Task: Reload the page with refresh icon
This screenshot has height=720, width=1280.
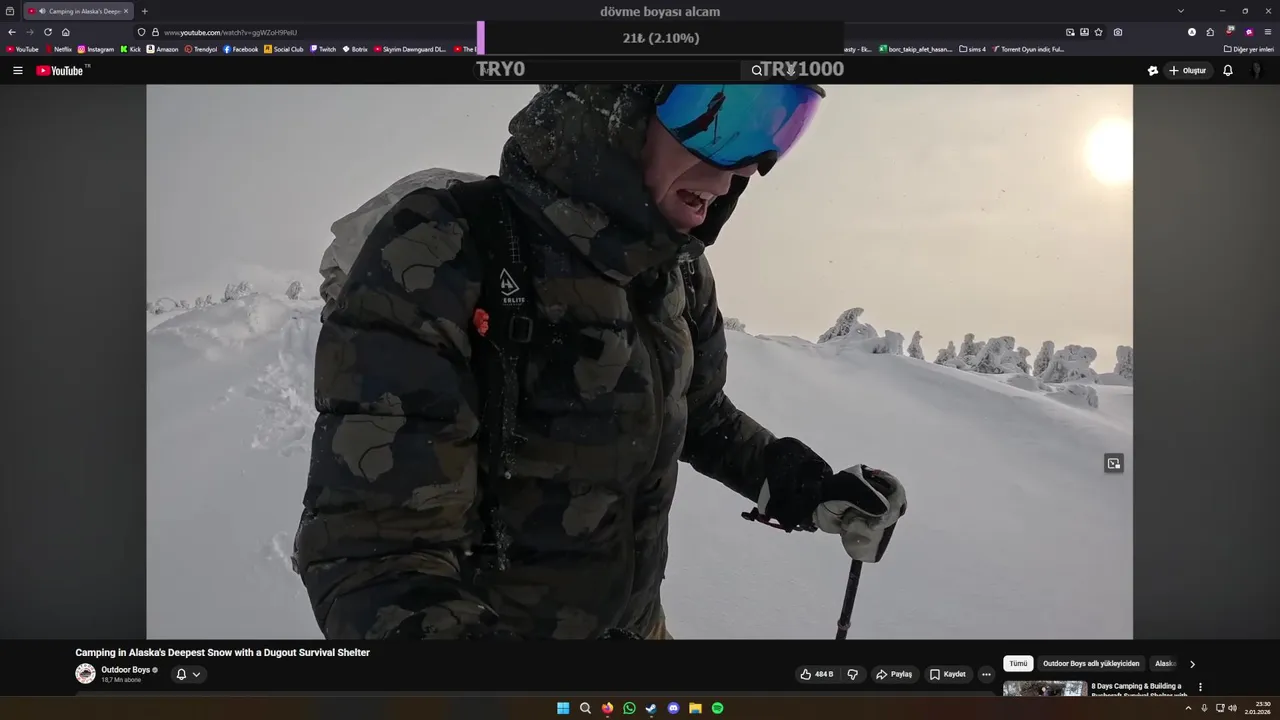Action: (47, 32)
